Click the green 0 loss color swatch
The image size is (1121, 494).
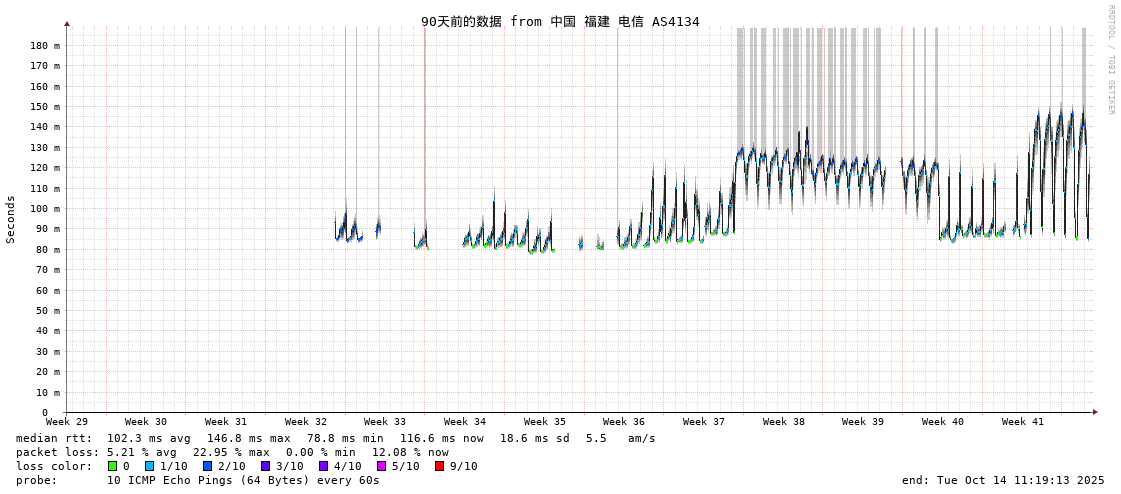coord(113,466)
